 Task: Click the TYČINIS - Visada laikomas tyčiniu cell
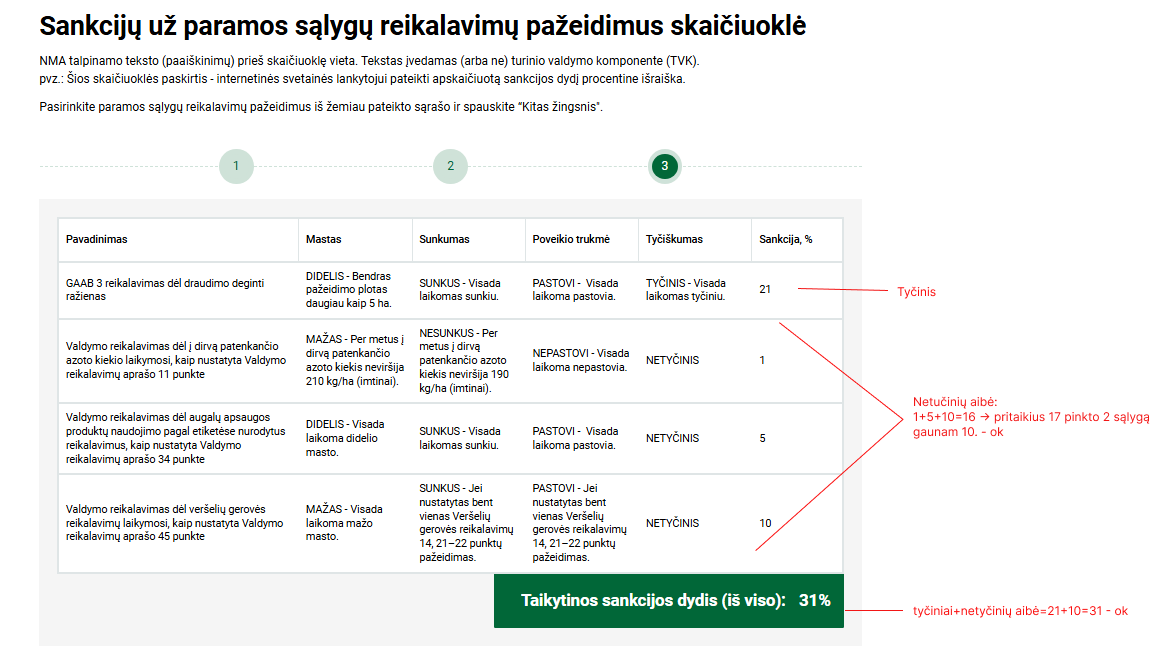click(686, 290)
